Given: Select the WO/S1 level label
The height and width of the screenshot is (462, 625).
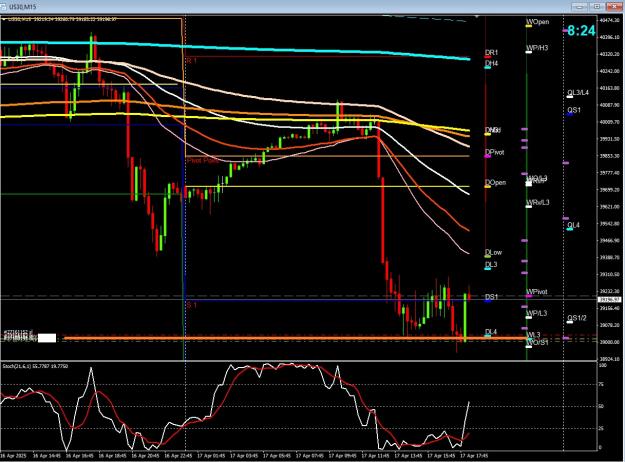Looking at the screenshot, I should pos(537,343).
